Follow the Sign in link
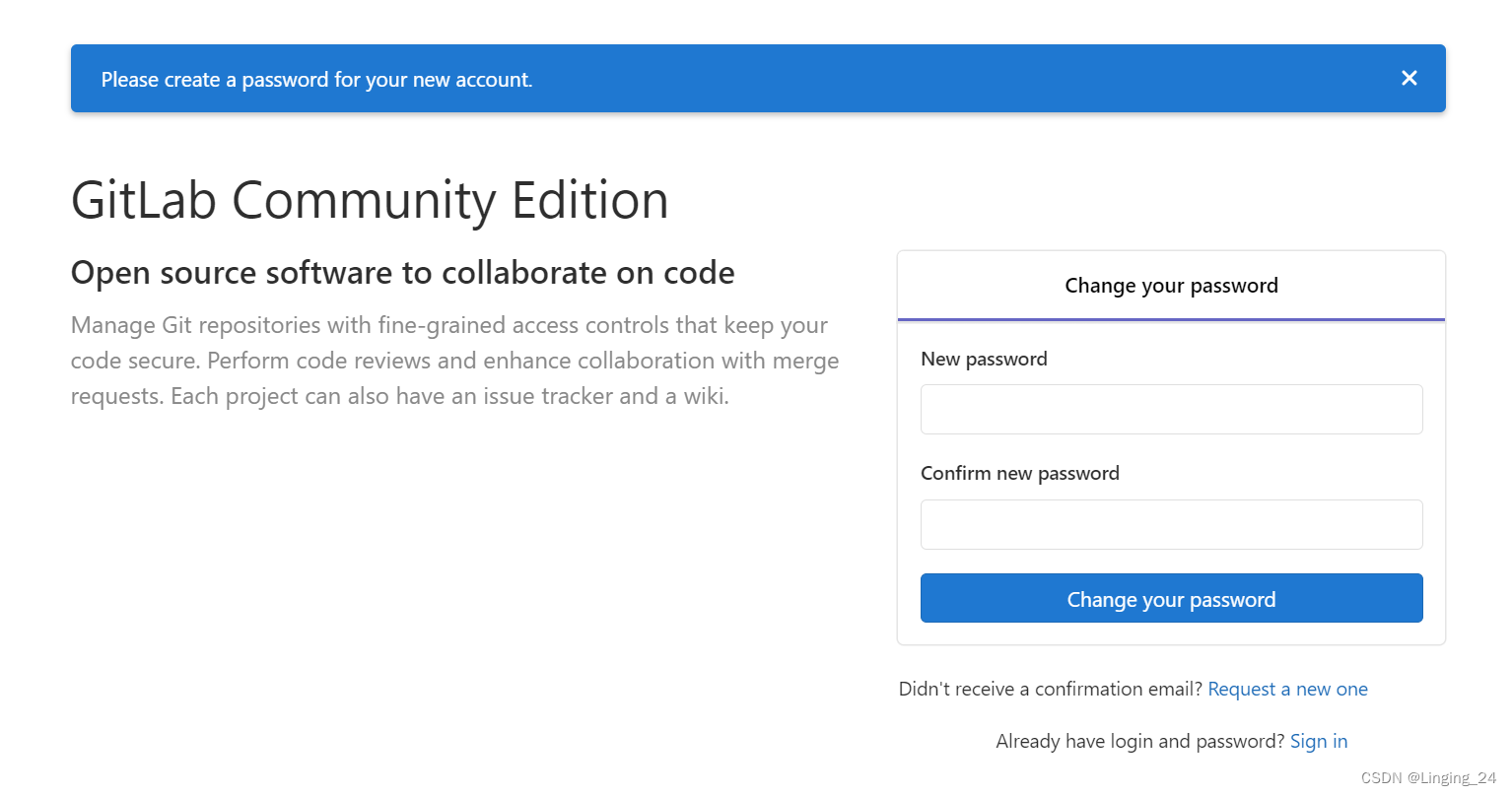Screen dimensions: 1512x796 (1319, 741)
